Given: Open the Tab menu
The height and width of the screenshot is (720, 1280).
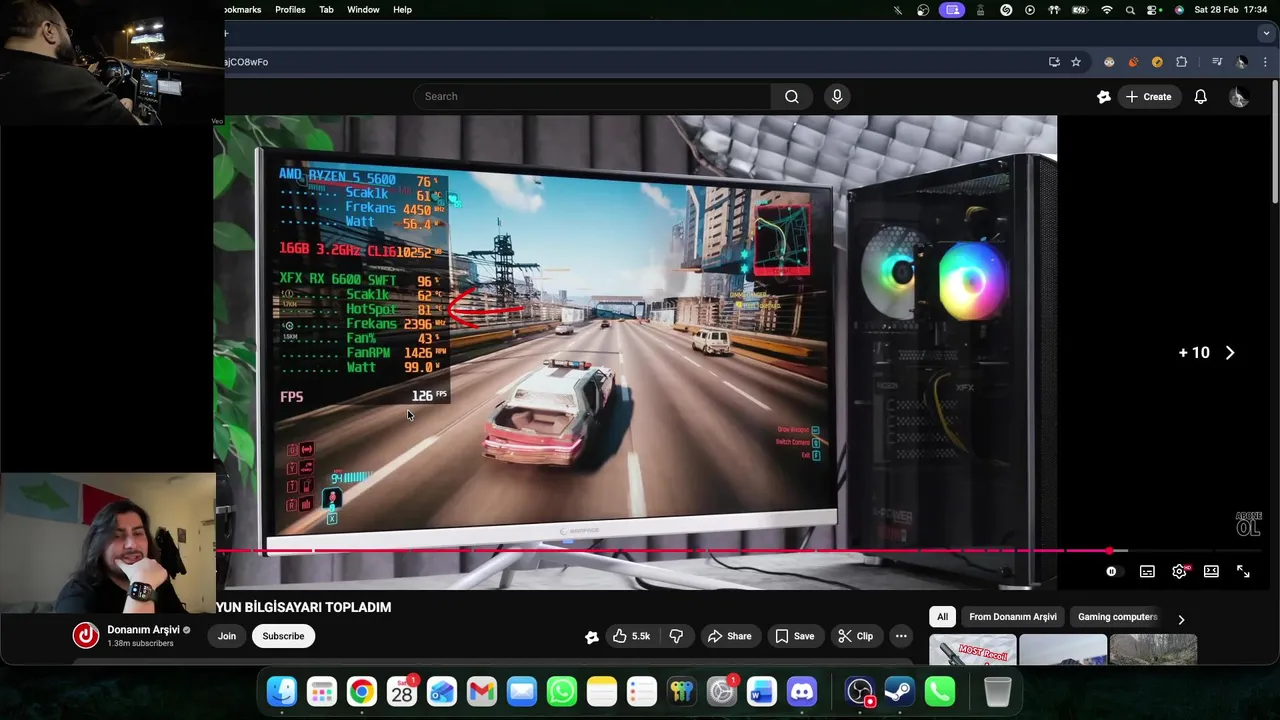Looking at the screenshot, I should (x=326, y=10).
